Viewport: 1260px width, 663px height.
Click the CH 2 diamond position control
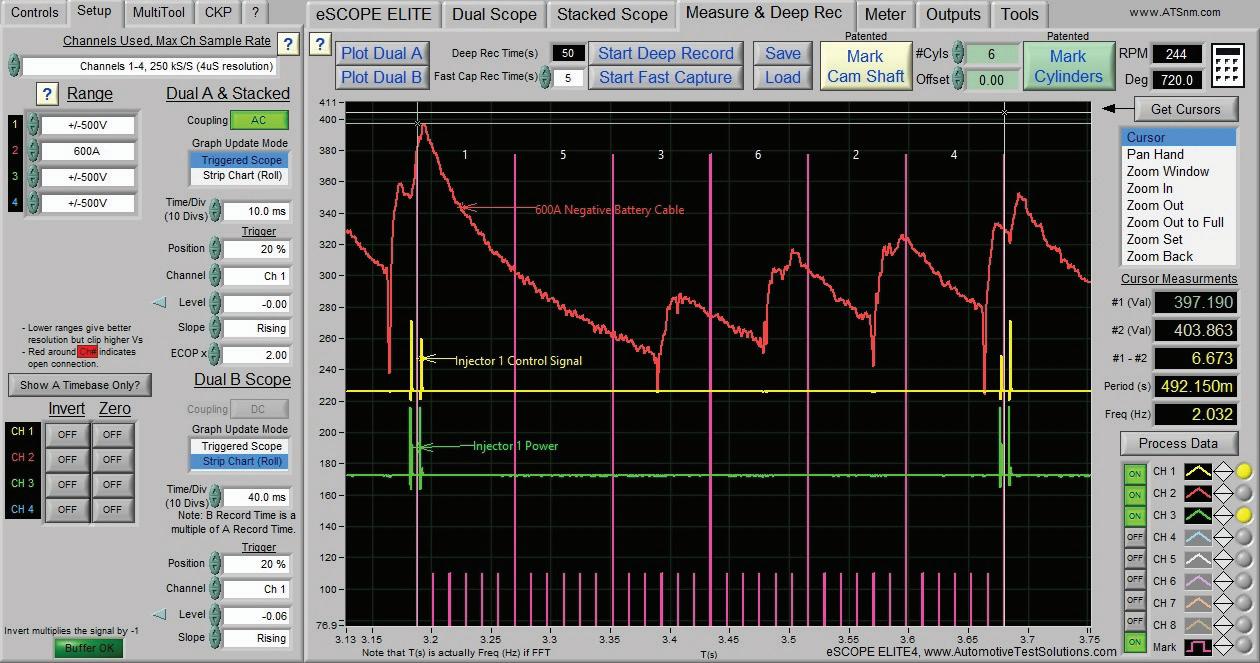(1224, 493)
